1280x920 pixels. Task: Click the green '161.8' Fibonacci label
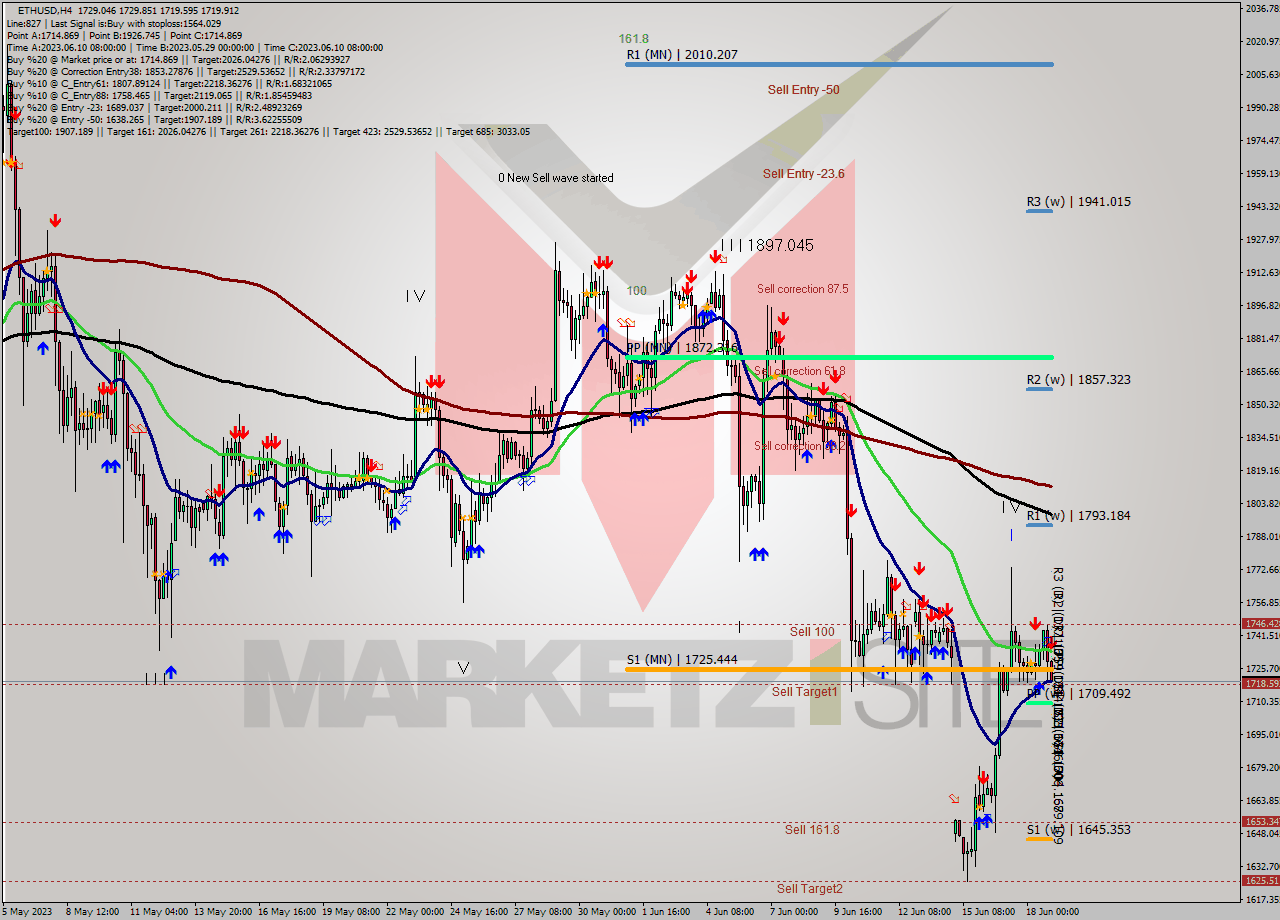633,39
